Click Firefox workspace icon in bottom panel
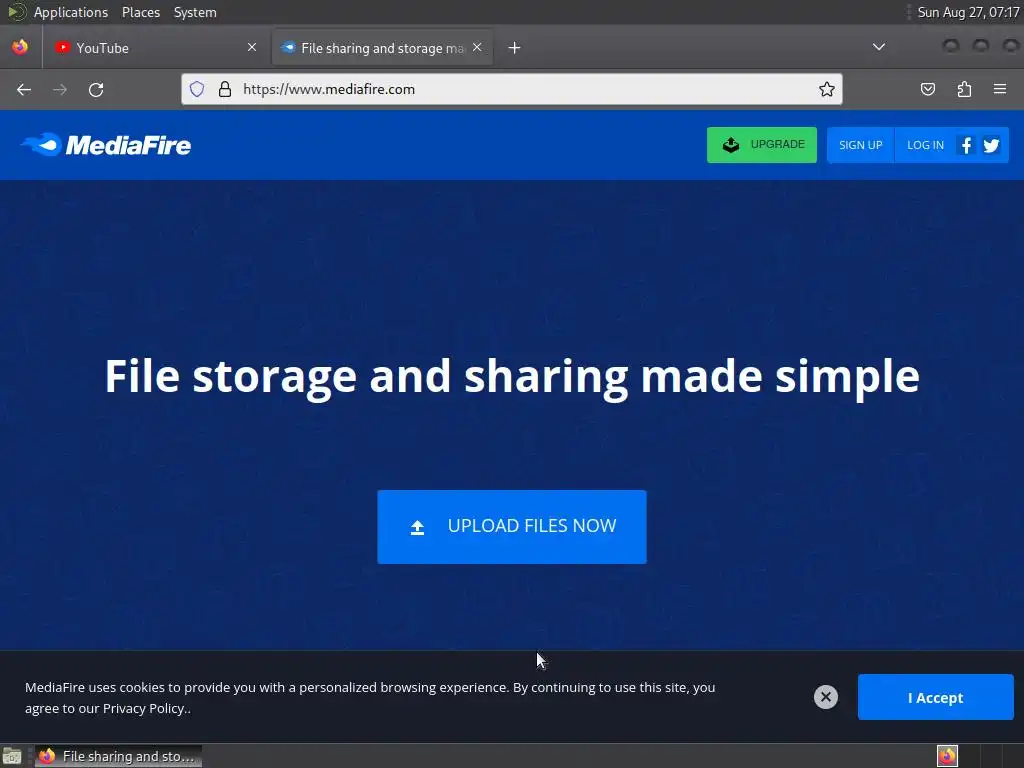1024x768 pixels. click(947, 756)
